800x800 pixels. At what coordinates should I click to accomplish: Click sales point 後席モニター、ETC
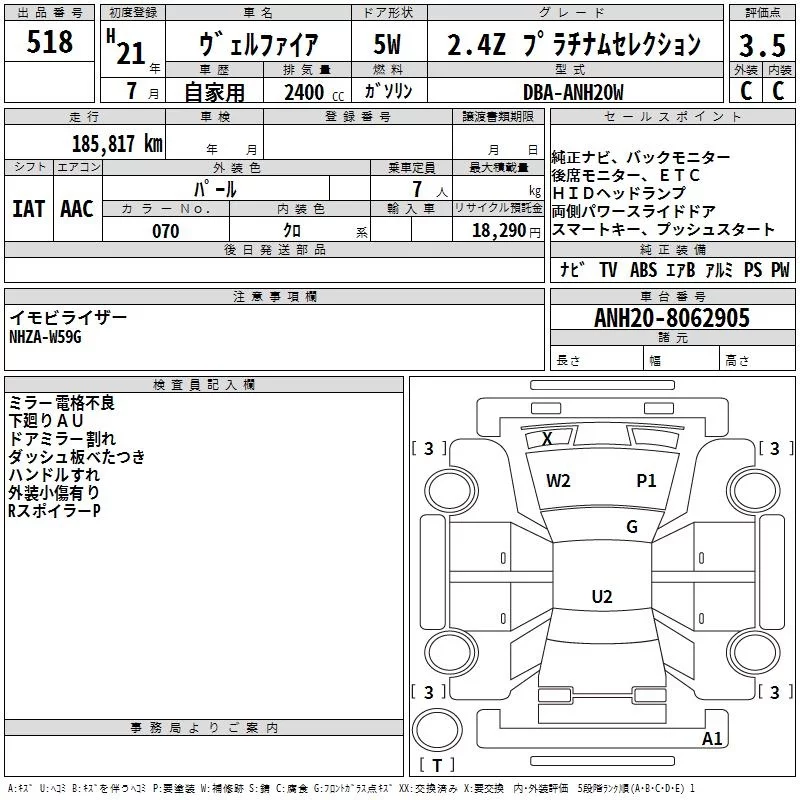pos(626,176)
